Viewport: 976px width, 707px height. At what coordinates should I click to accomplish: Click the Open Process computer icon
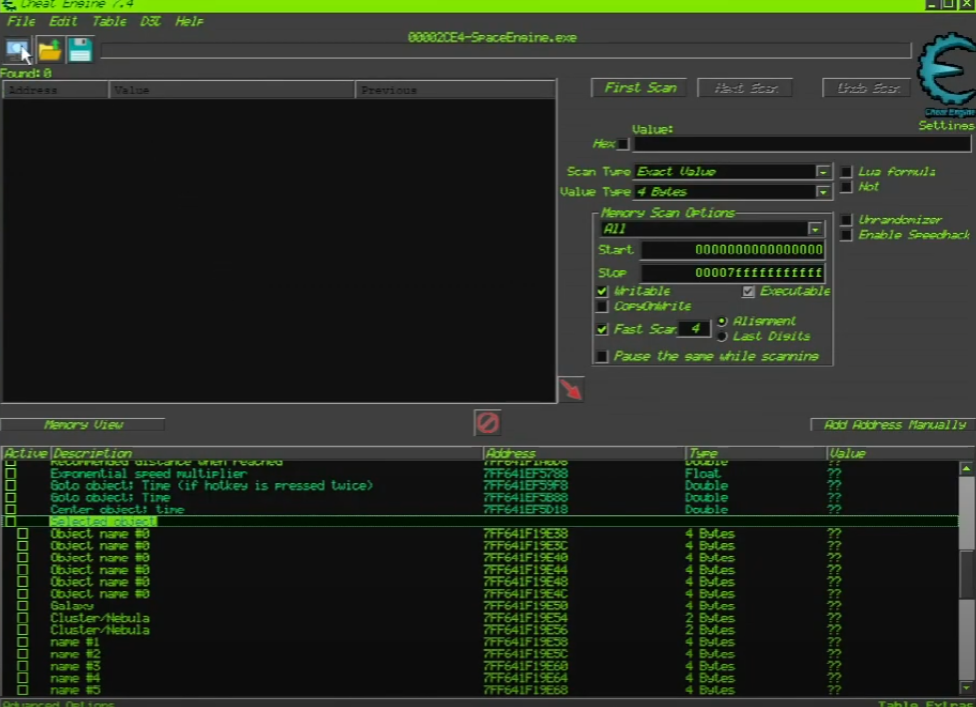click(x=18, y=49)
